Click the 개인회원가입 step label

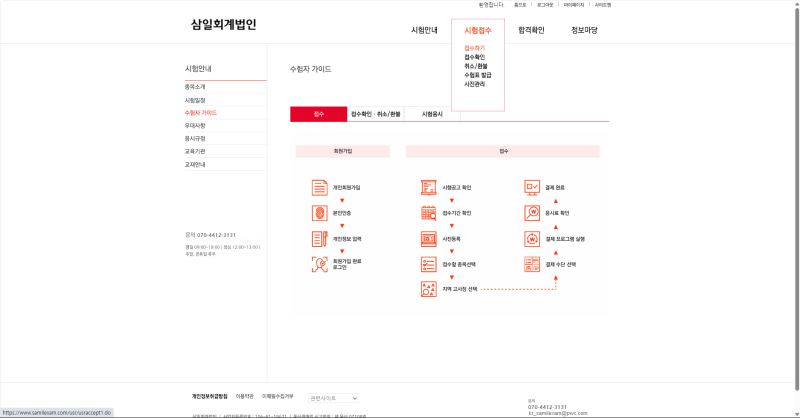coord(346,188)
